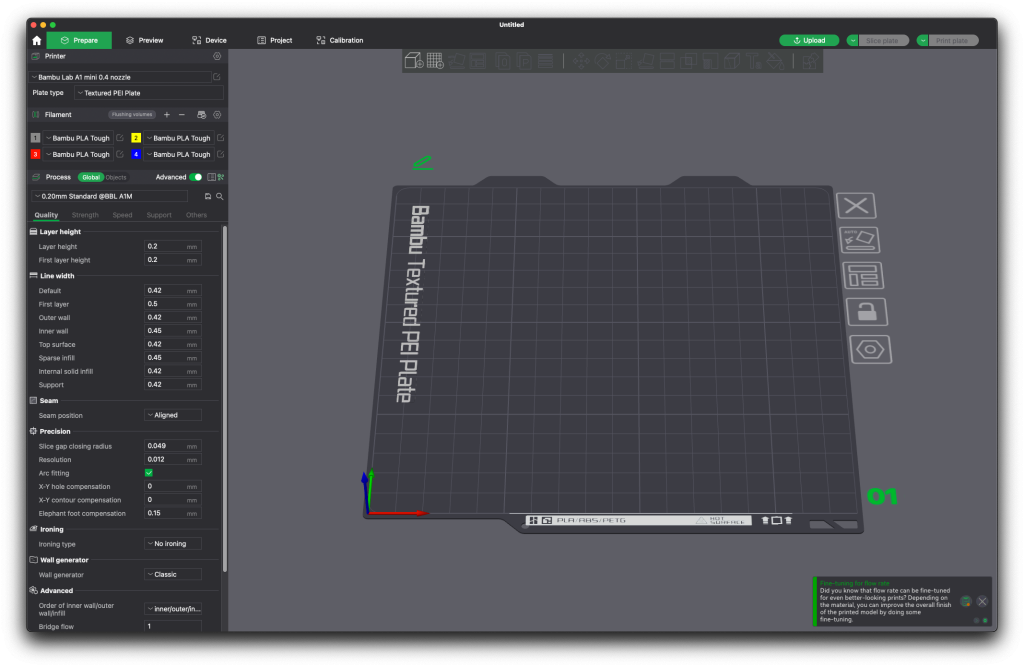
Task: Delete all objects using the X icon
Action: (x=856, y=205)
